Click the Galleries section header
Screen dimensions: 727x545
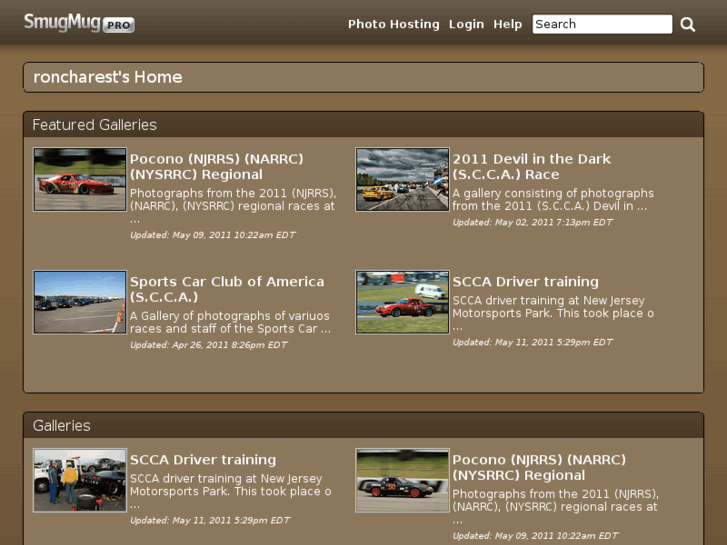tap(364, 425)
